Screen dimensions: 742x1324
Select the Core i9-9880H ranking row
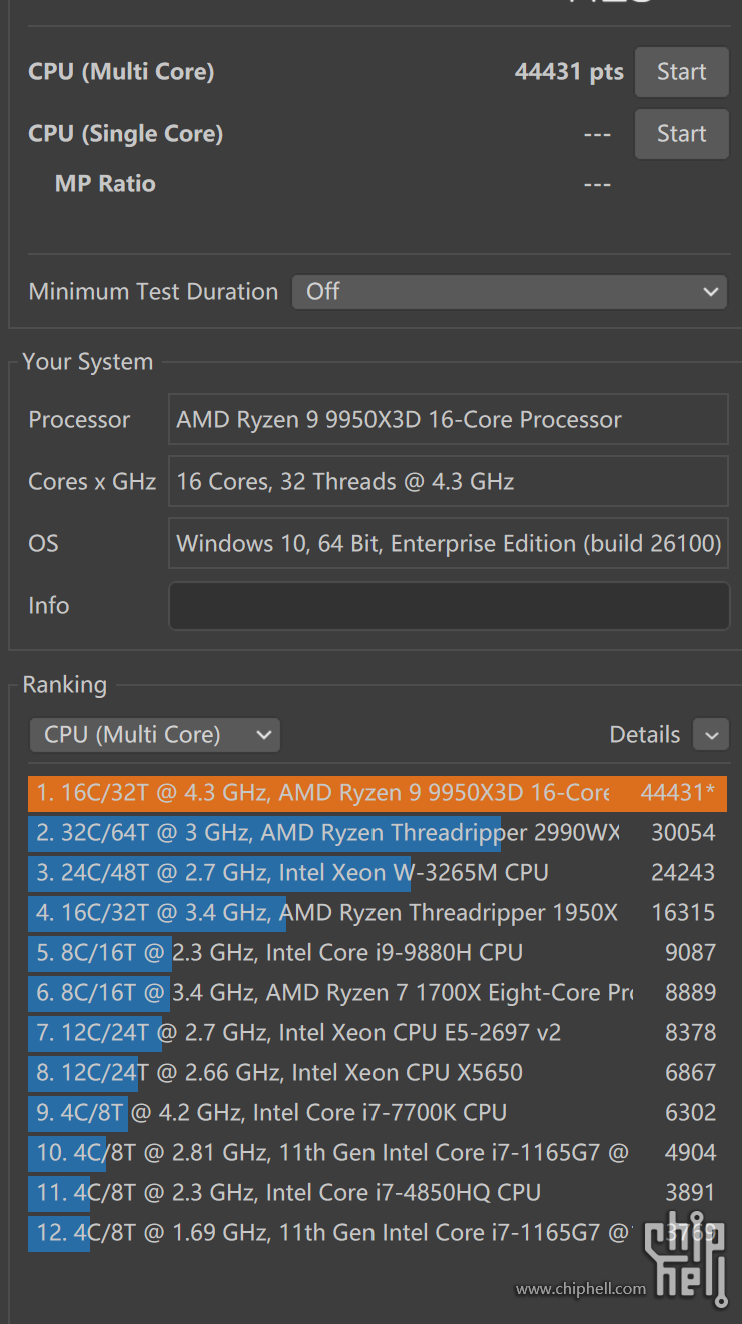[x=377, y=953]
